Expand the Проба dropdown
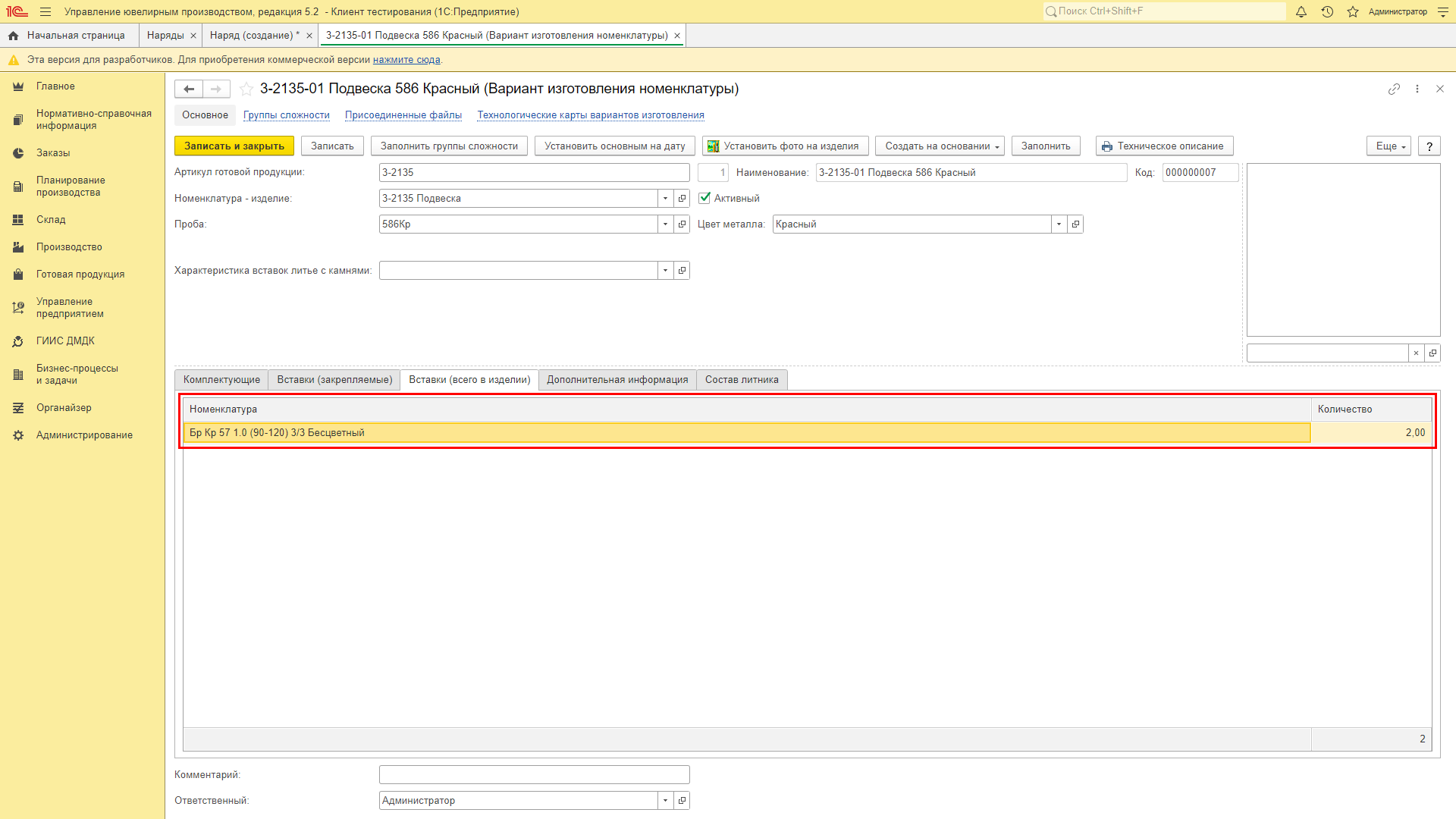The height and width of the screenshot is (819, 1456). [665, 224]
